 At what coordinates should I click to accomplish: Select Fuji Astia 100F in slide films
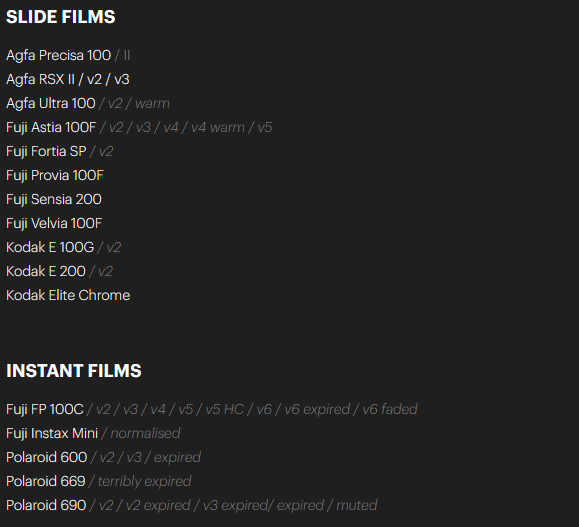pos(51,128)
